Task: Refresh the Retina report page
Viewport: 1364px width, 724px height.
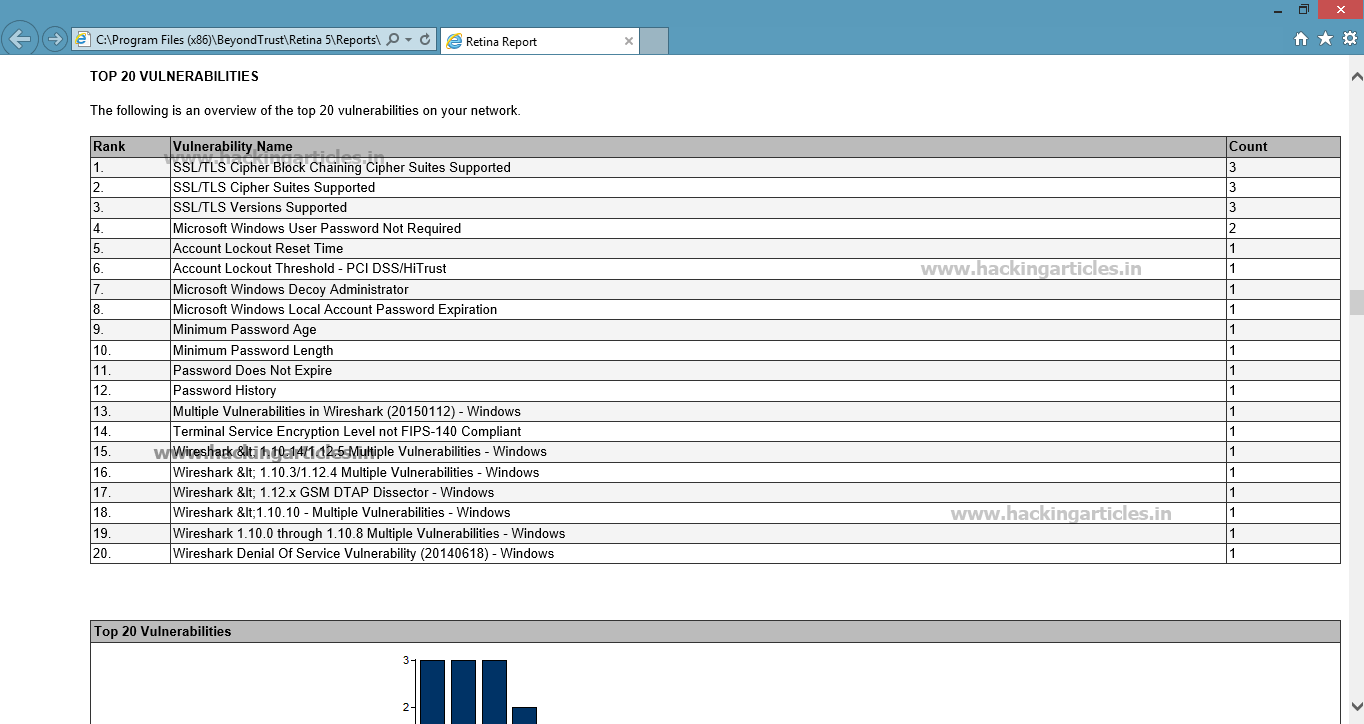Action: pos(425,40)
